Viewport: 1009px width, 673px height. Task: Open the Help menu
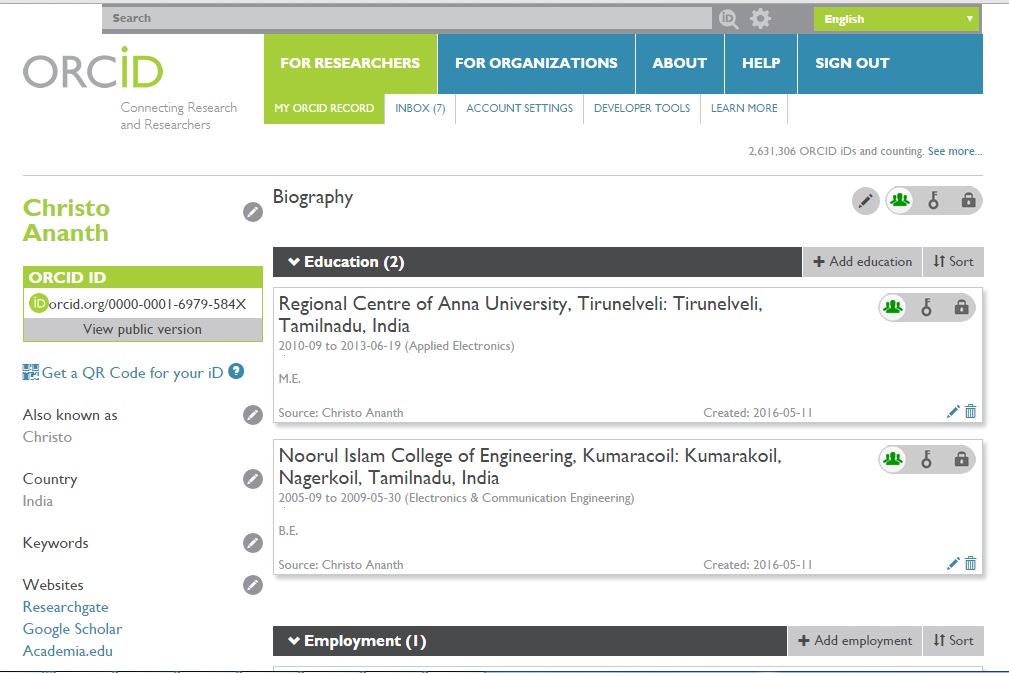click(x=761, y=63)
